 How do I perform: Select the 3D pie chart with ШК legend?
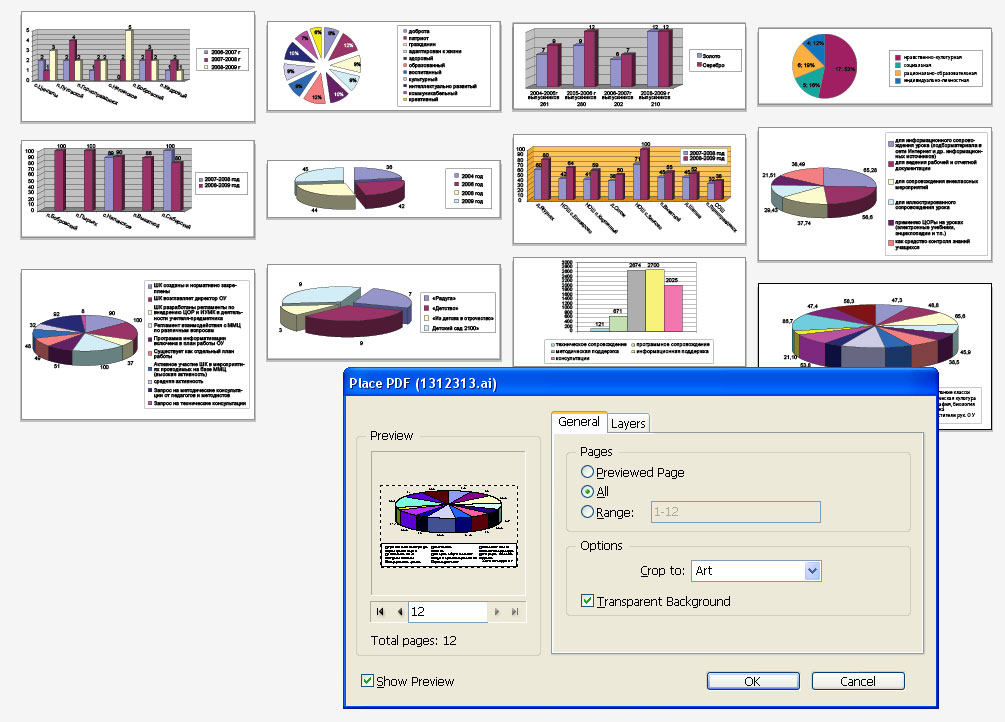click(x=138, y=345)
